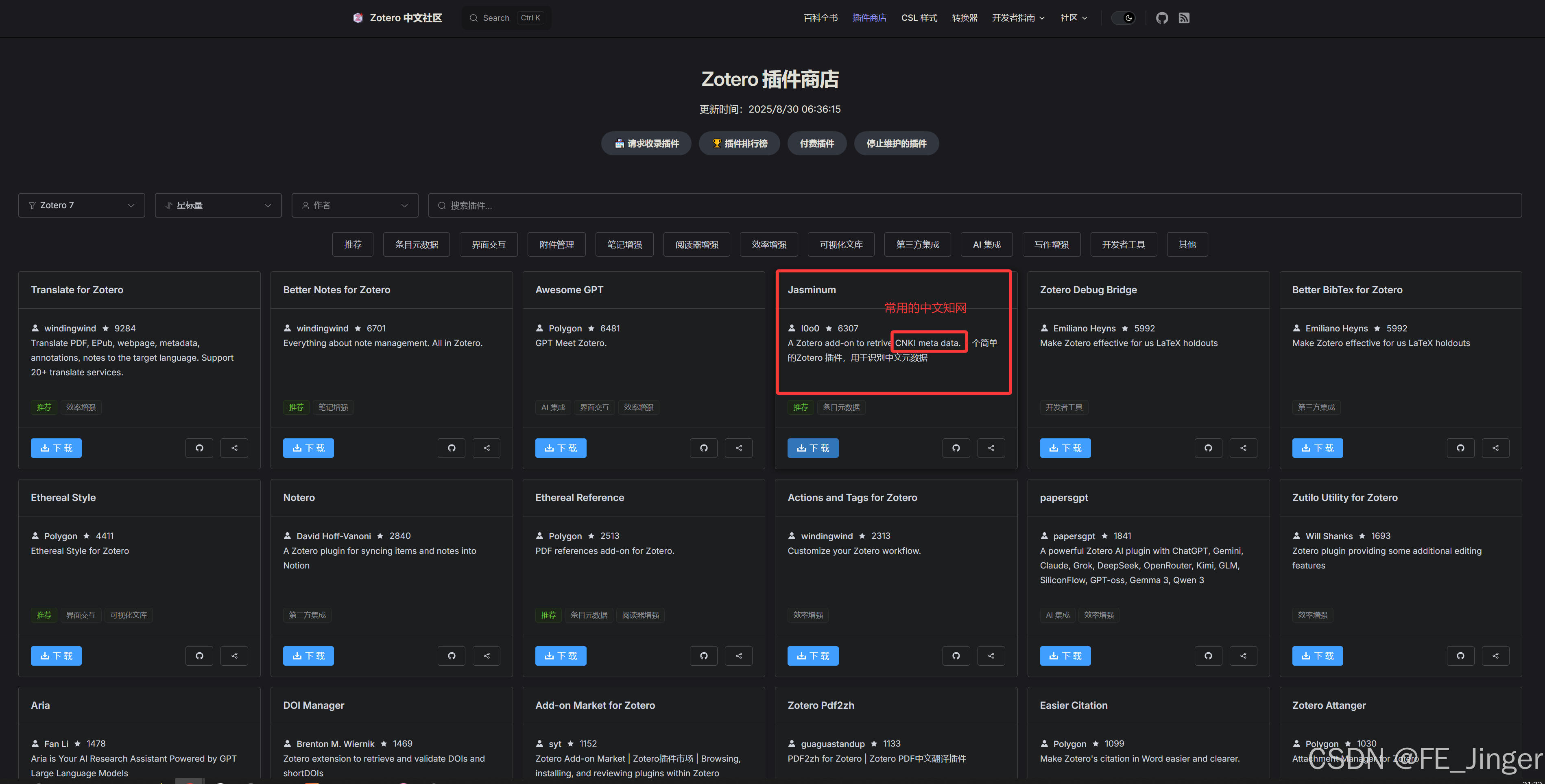Open GitHub repo for Actions and Tags

pos(956,656)
